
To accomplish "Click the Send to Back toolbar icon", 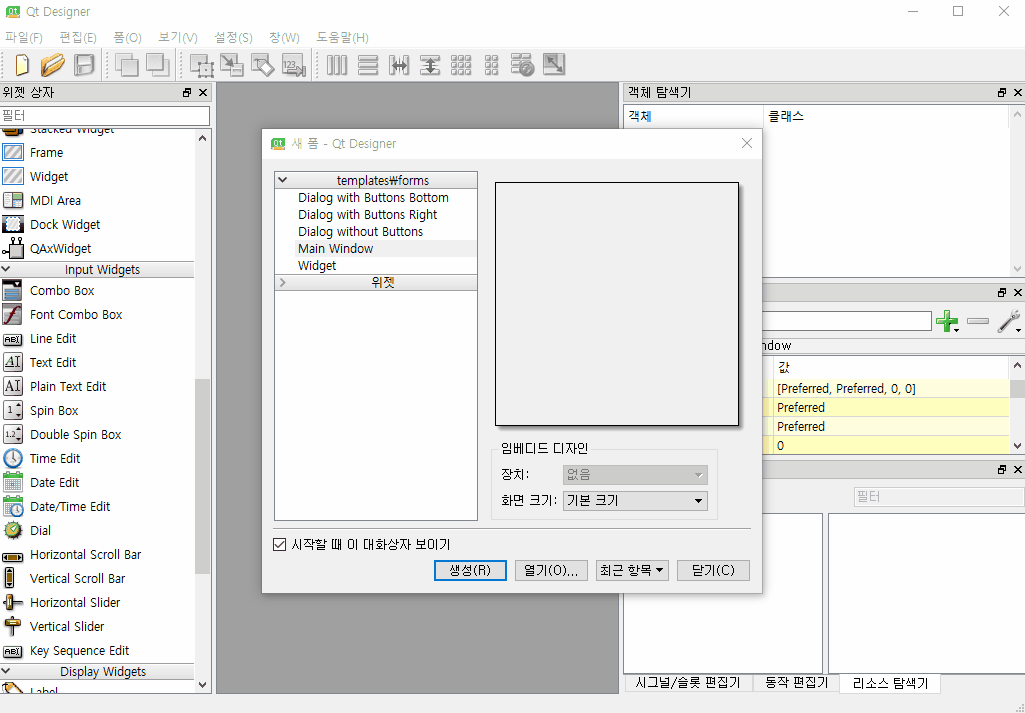I will (126, 65).
